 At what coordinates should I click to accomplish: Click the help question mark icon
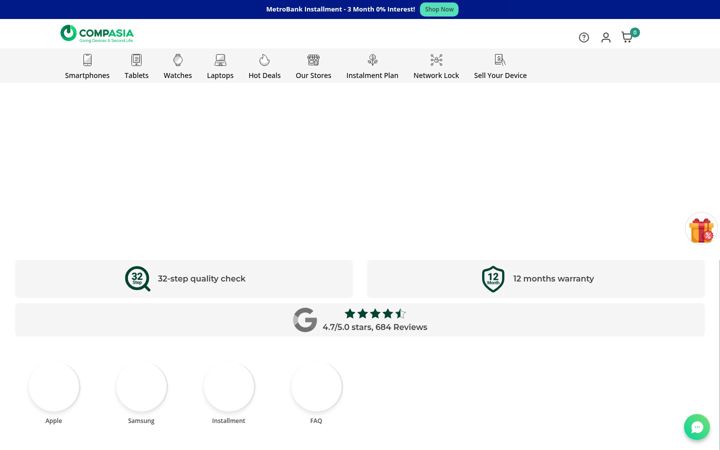click(584, 38)
